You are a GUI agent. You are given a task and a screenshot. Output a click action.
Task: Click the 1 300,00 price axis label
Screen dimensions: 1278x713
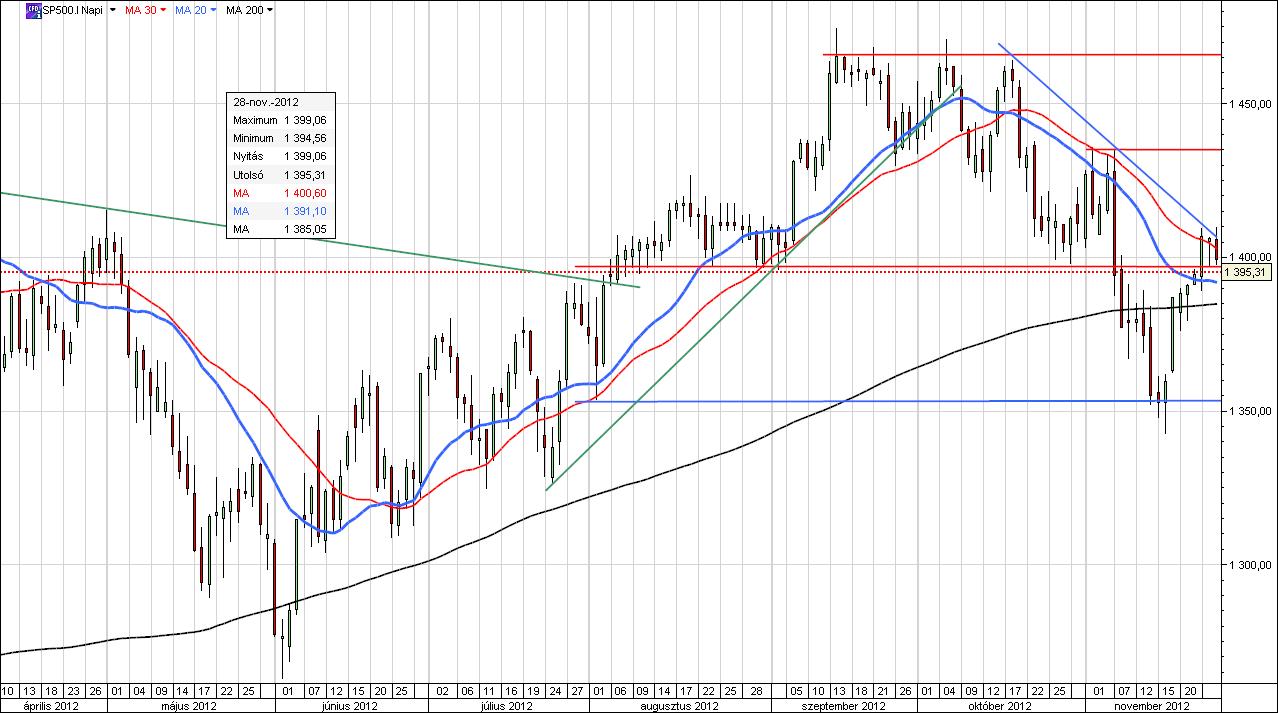(x=1249, y=565)
